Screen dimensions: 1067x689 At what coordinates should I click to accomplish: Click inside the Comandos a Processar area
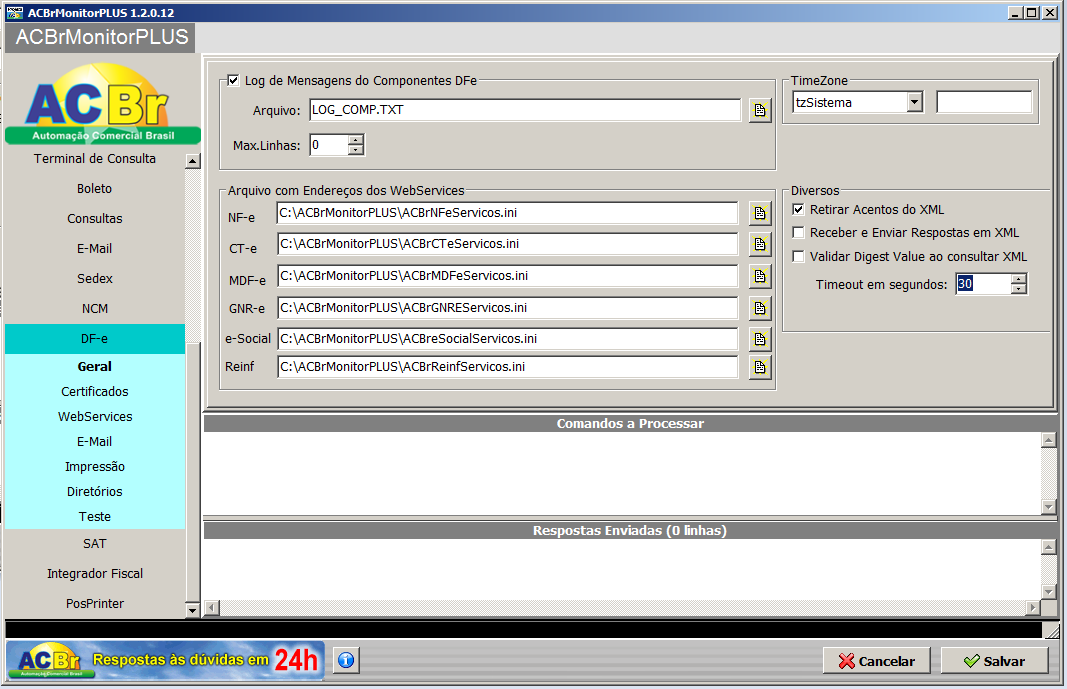coord(621,473)
